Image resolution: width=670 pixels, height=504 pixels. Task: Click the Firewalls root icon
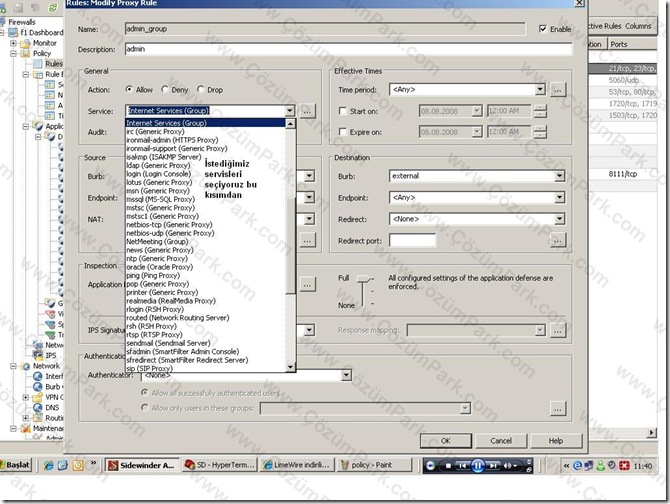[x=3, y=22]
